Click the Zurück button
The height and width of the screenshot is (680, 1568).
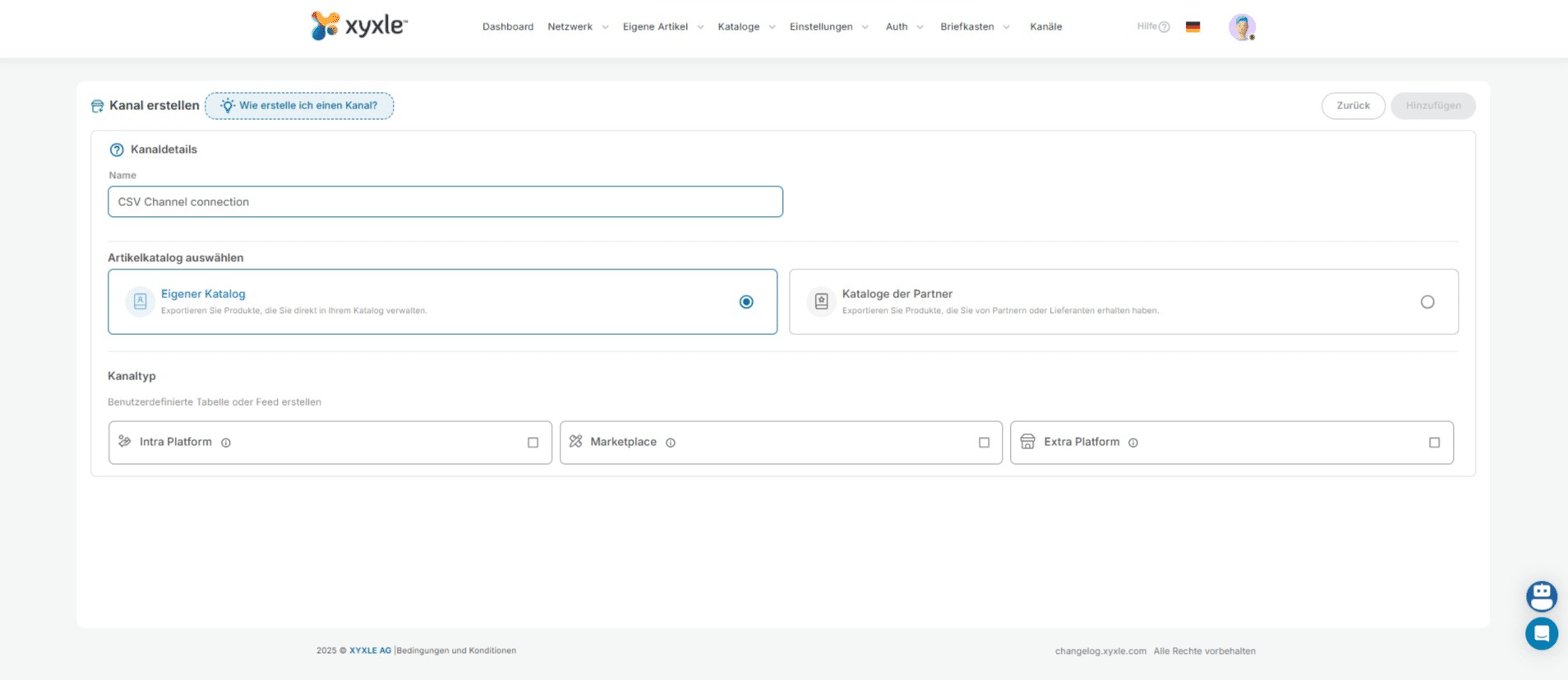point(1353,106)
